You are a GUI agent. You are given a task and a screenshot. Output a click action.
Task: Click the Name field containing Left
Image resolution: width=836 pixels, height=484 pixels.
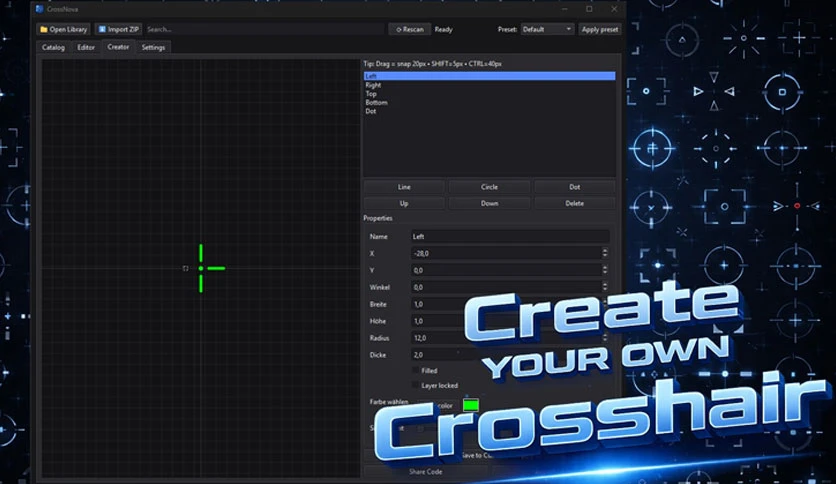[510, 237]
